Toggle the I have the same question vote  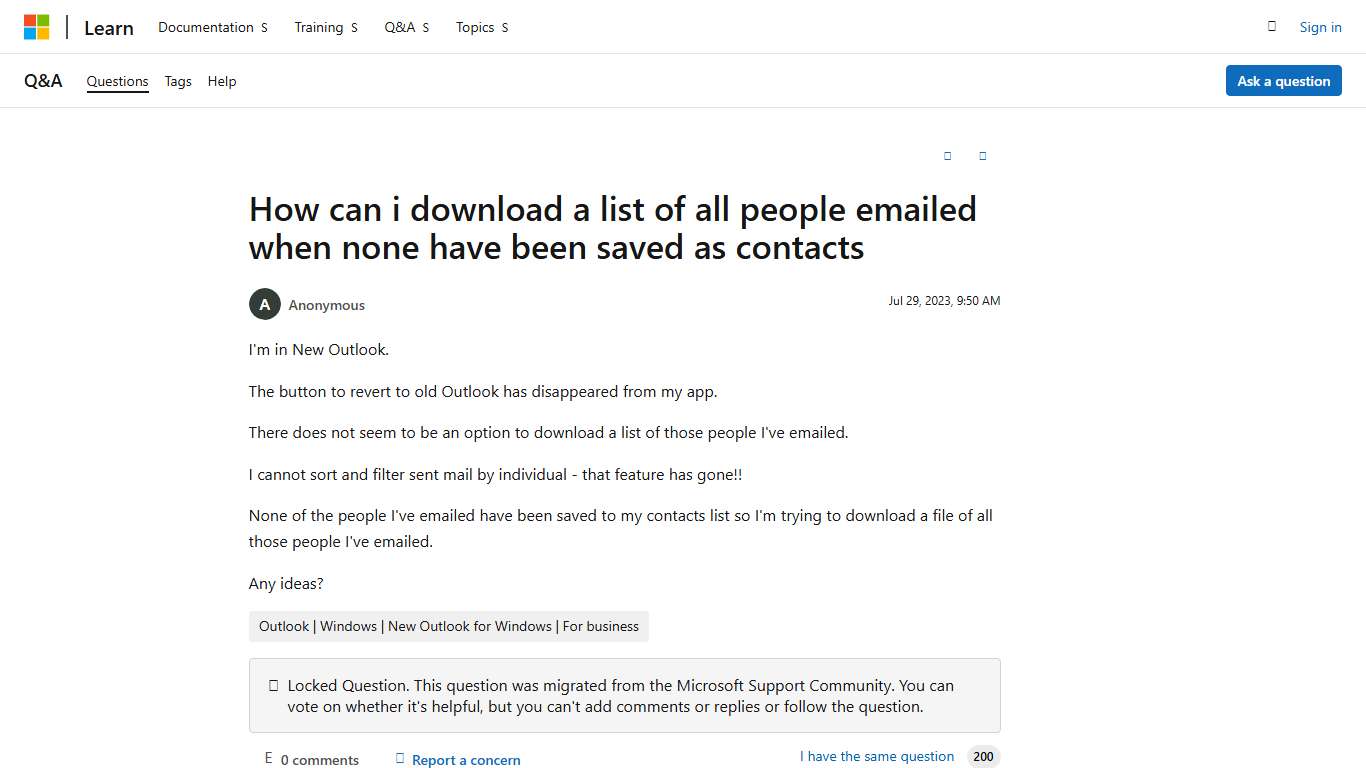tap(876, 756)
